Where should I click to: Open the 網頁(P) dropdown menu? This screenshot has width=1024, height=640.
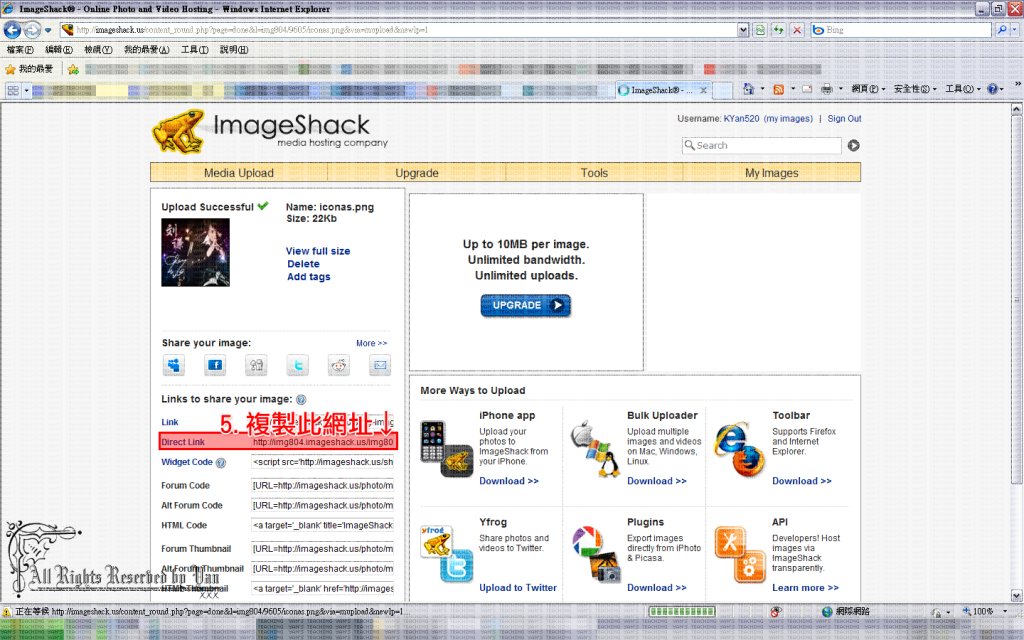[868, 89]
